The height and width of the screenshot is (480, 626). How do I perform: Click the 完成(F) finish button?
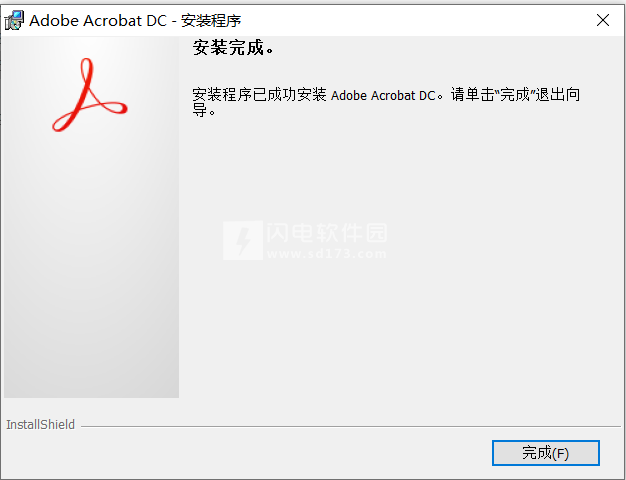tap(546, 453)
